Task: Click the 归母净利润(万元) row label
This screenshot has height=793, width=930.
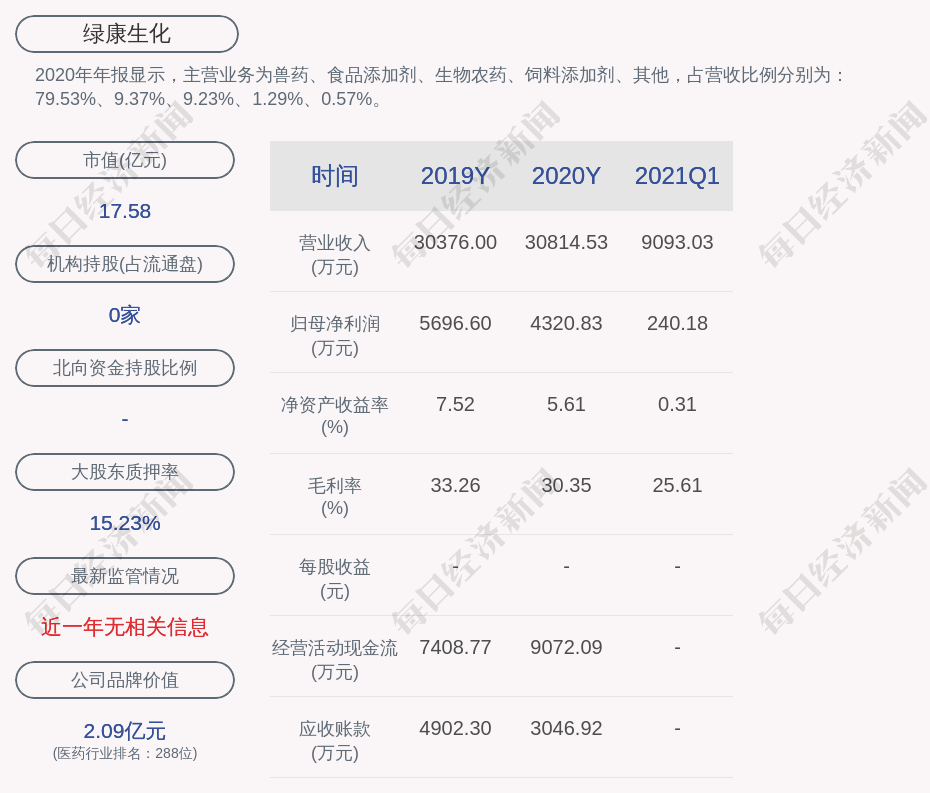Action: [334, 335]
